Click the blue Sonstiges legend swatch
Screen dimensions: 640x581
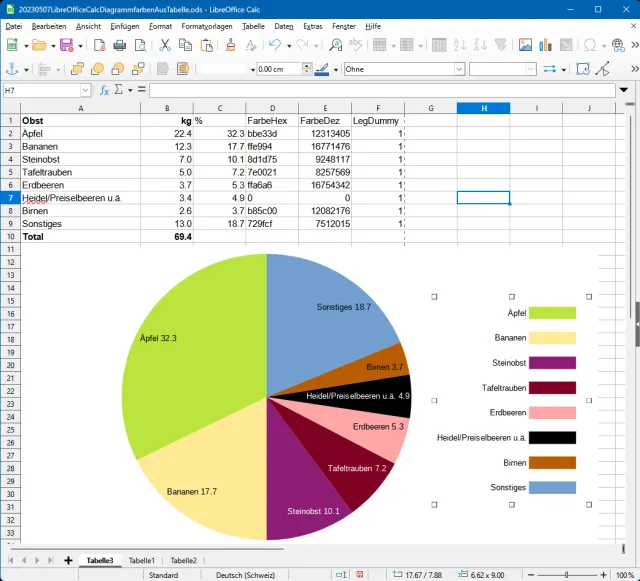coord(552,488)
